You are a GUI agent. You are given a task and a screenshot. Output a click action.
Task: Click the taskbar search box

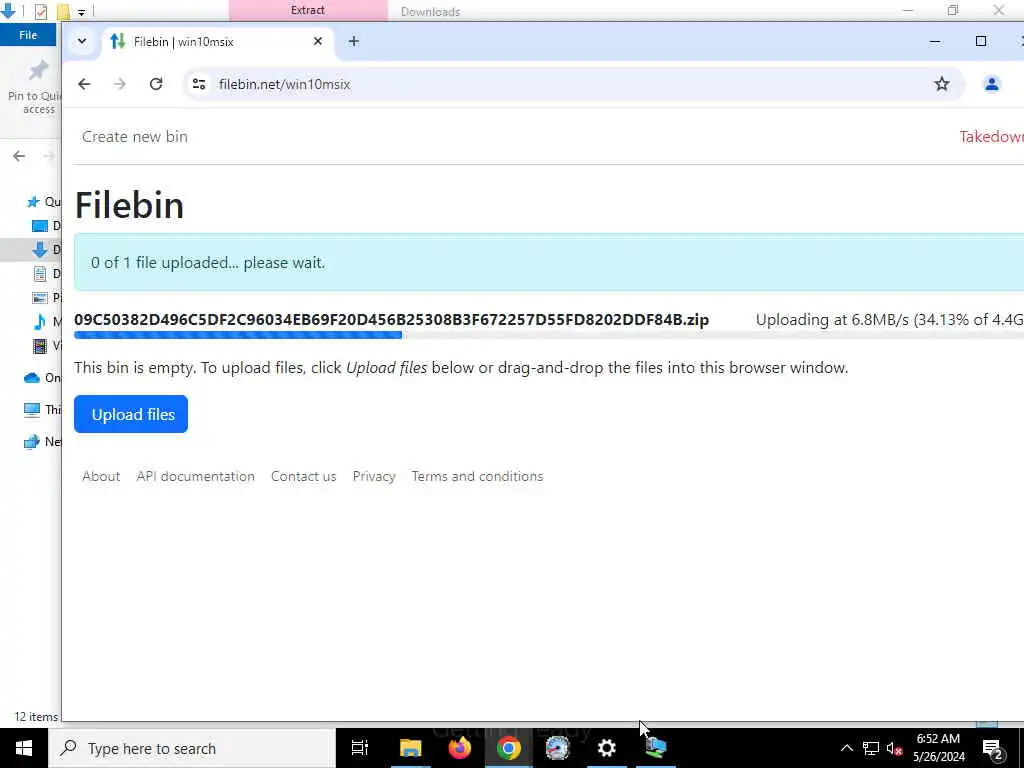pyautogui.click(x=191, y=748)
